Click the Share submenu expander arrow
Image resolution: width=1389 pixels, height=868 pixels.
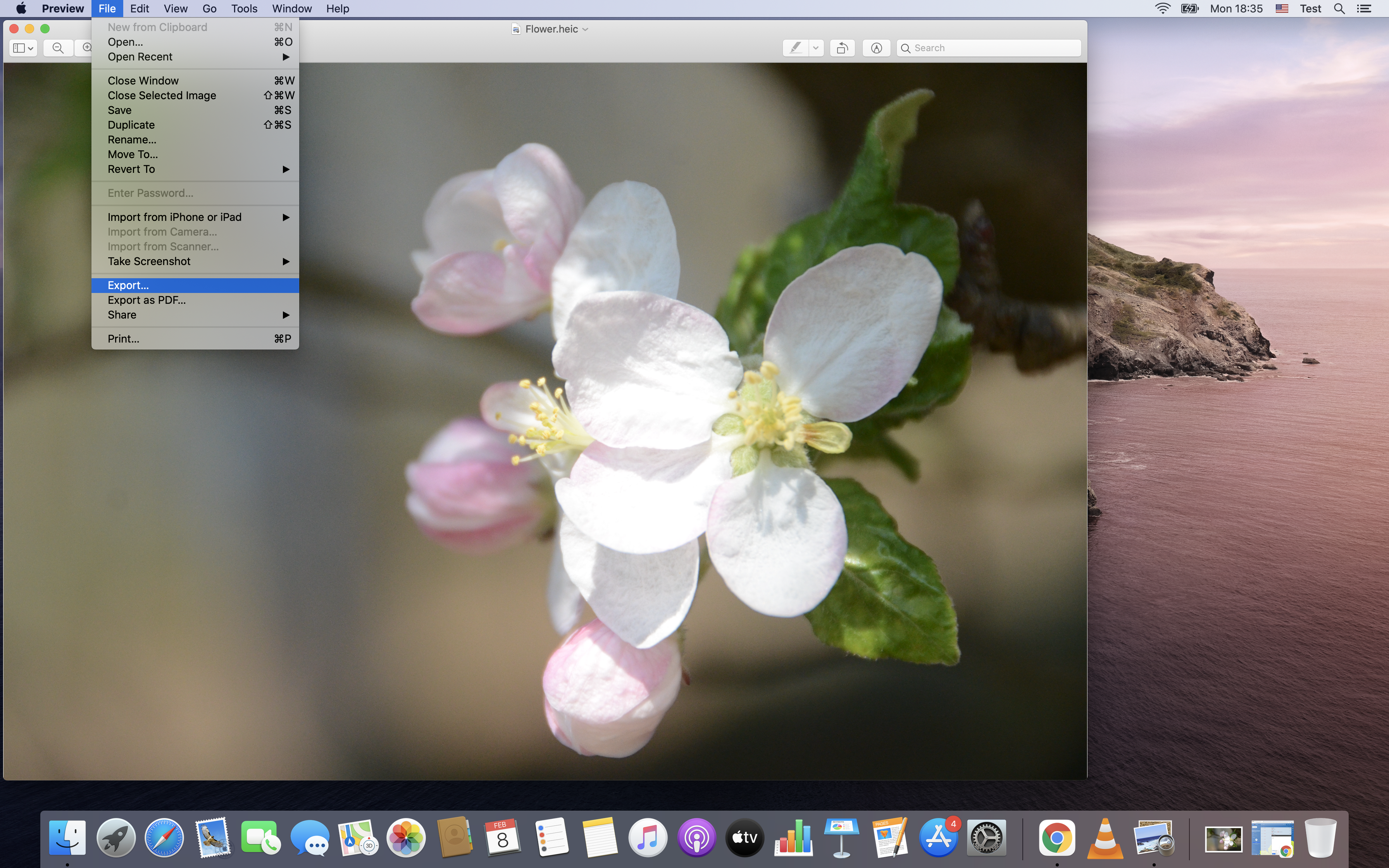coord(286,314)
